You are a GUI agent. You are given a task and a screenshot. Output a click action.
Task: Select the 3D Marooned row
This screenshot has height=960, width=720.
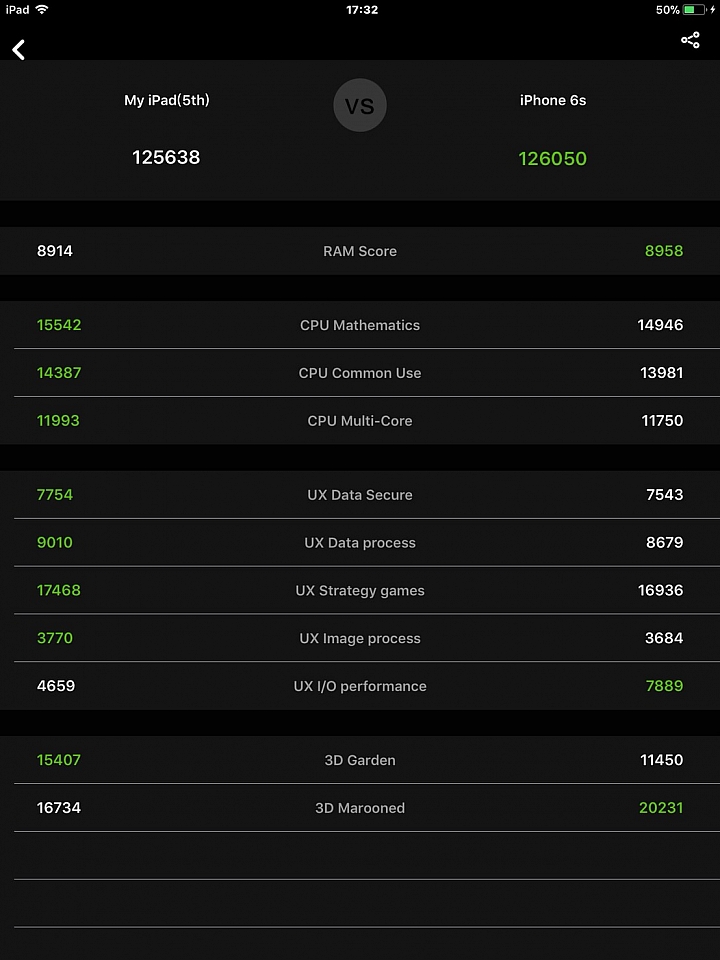pyautogui.click(x=360, y=808)
